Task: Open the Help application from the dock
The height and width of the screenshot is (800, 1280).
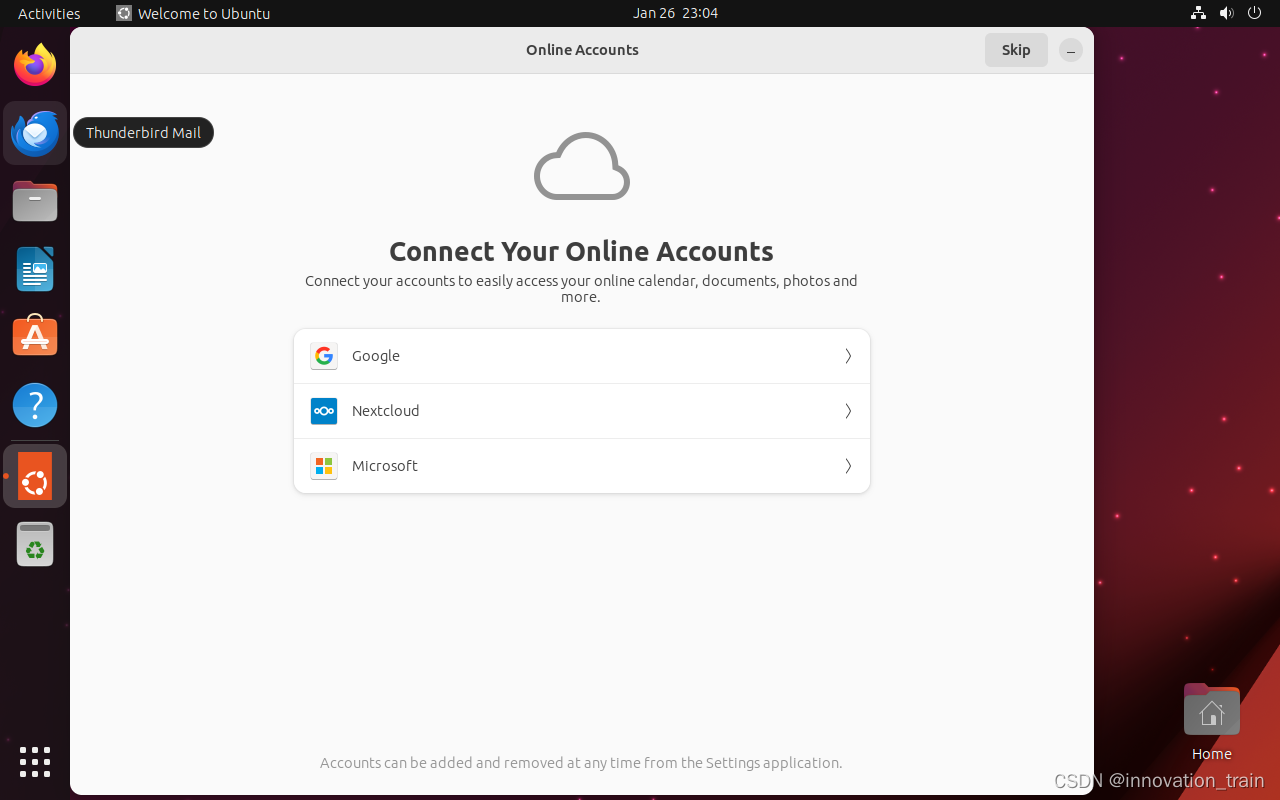Action: (35, 404)
